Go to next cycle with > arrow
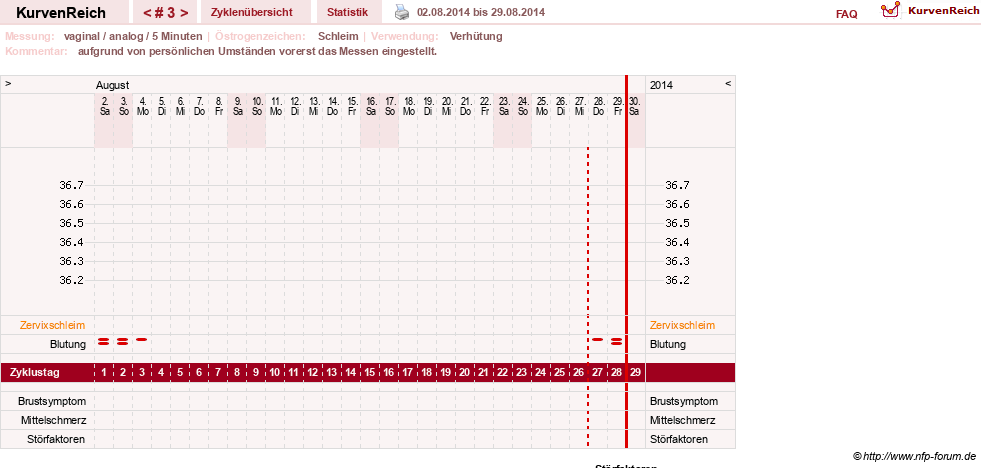This screenshot has height=468, width=981. click(x=184, y=13)
